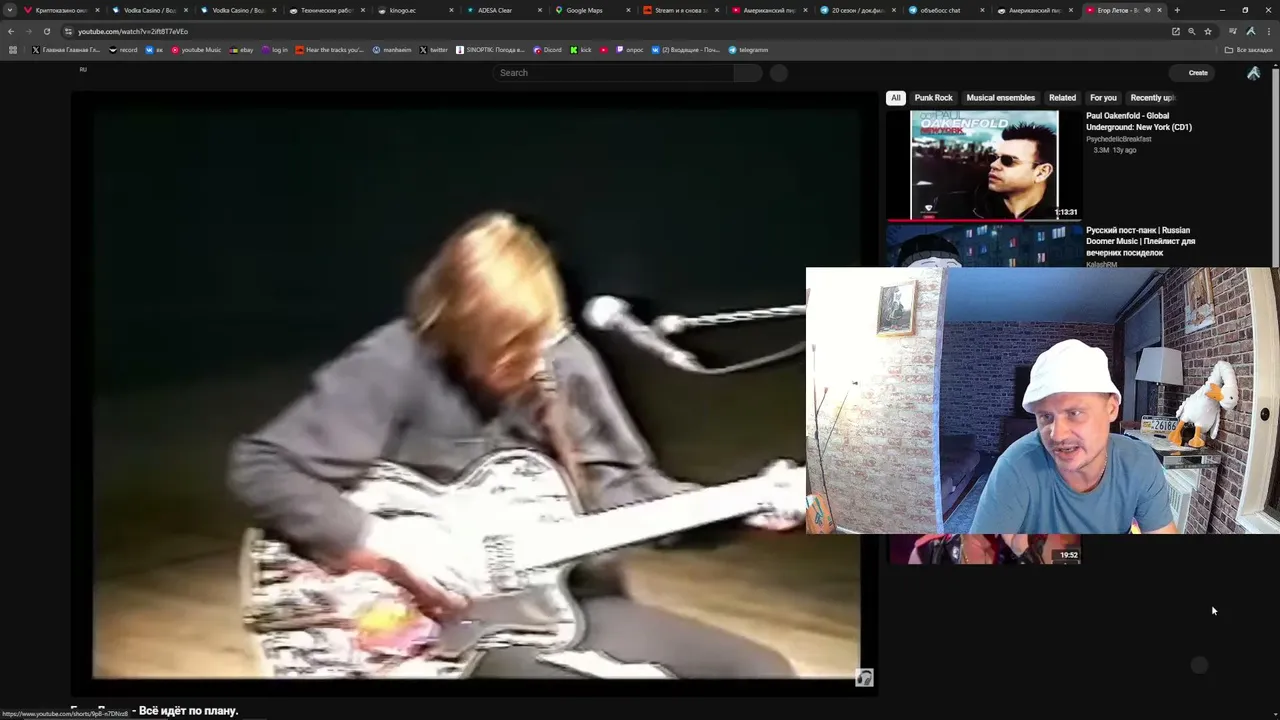Viewport: 1280px width, 720px height.
Task: Open the '(2) Входящие - Поч...' bookmark
Action: (x=685, y=49)
